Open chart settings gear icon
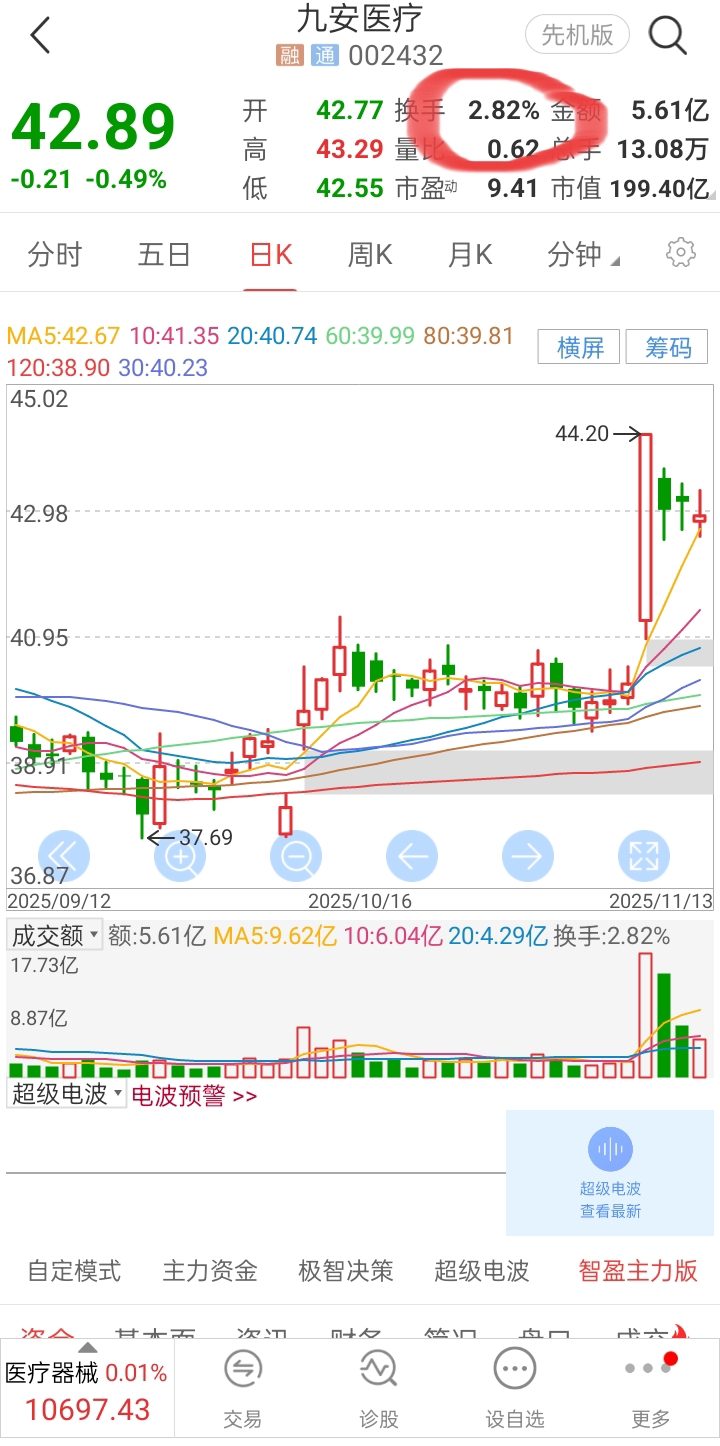The image size is (720, 1446). tap(681, 253)
